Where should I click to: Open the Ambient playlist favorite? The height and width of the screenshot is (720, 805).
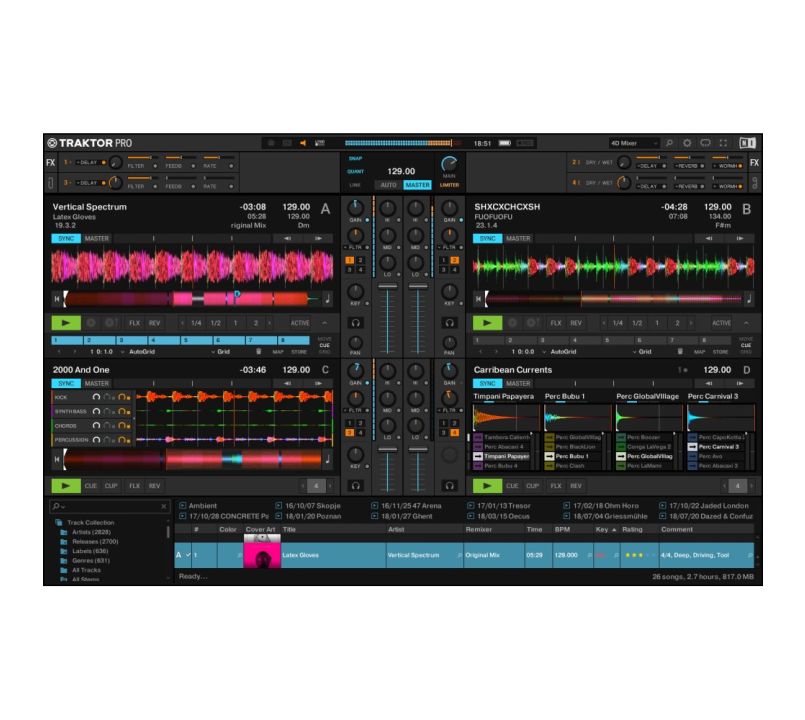198,506
